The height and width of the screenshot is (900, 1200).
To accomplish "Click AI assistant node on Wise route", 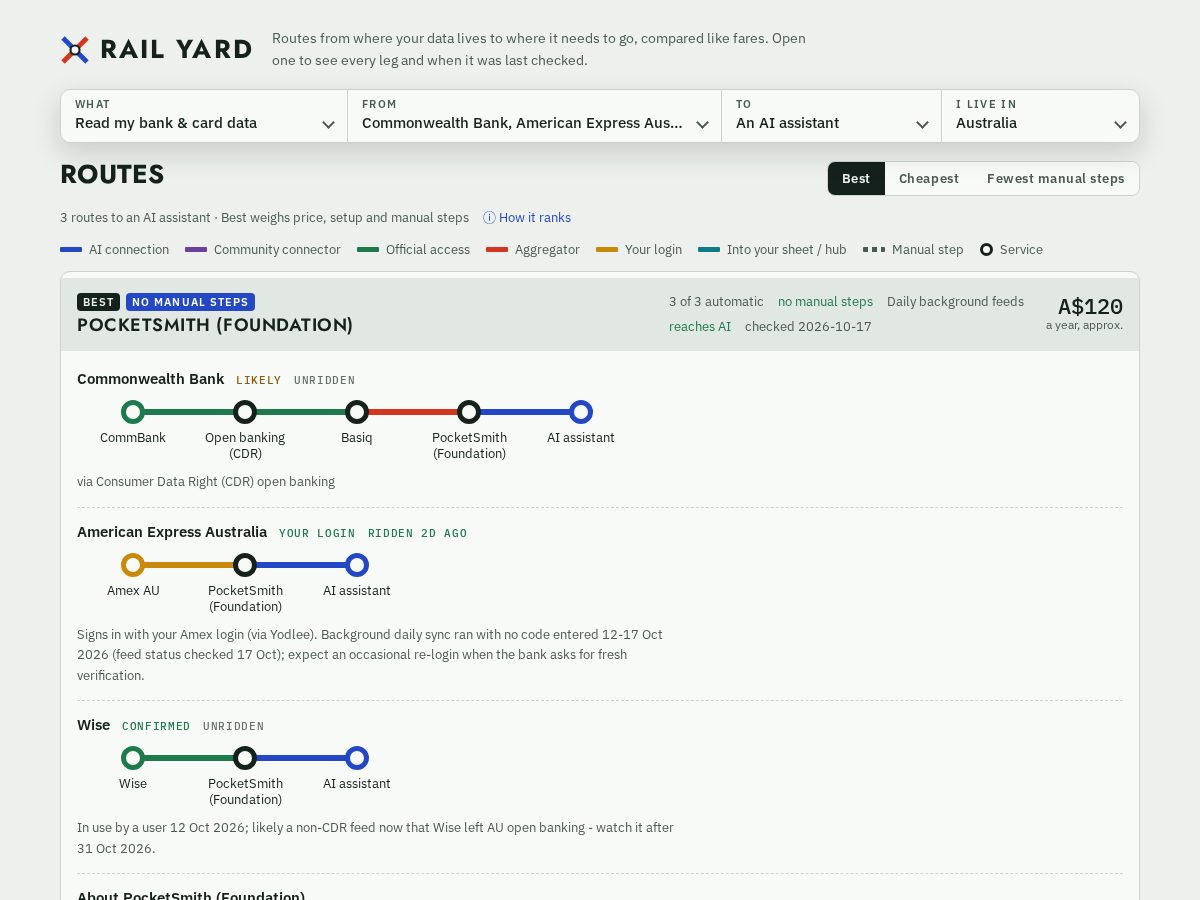I will [x=357, y=758].
